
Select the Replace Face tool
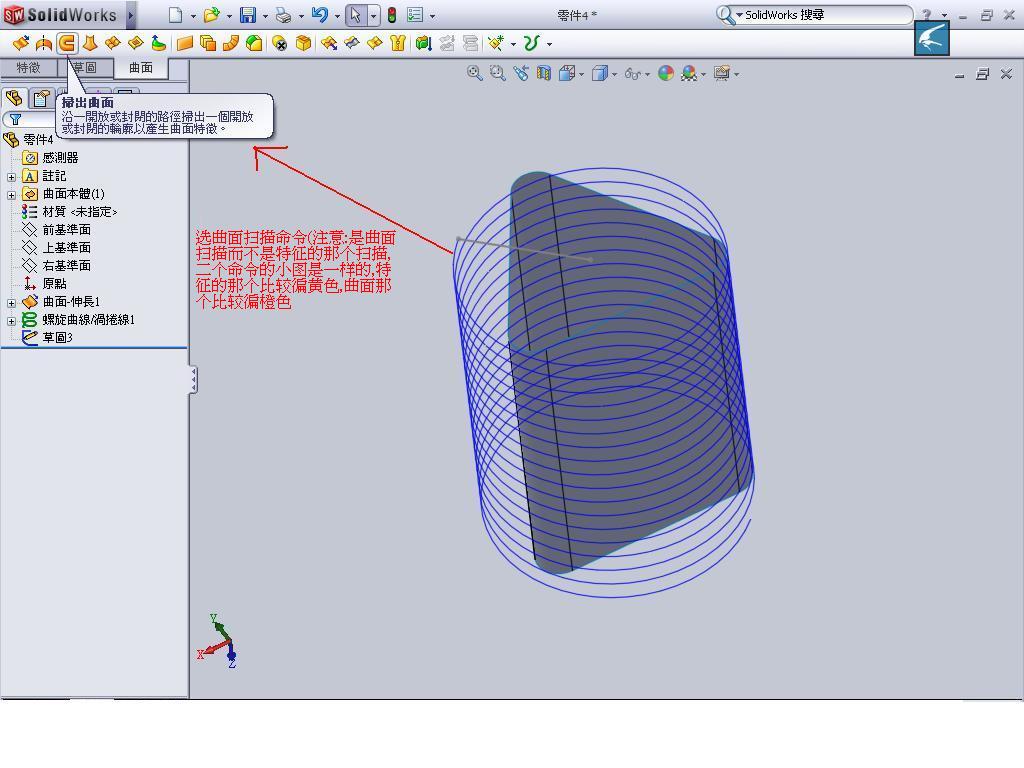pos(303,44)
